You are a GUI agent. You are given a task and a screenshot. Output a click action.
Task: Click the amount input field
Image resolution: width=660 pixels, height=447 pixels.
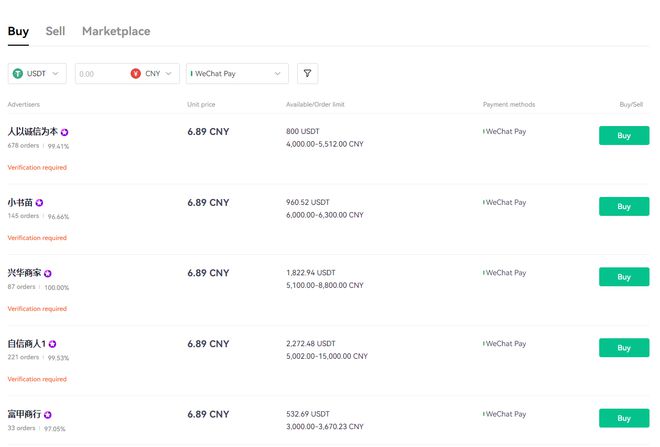[100, 73]
